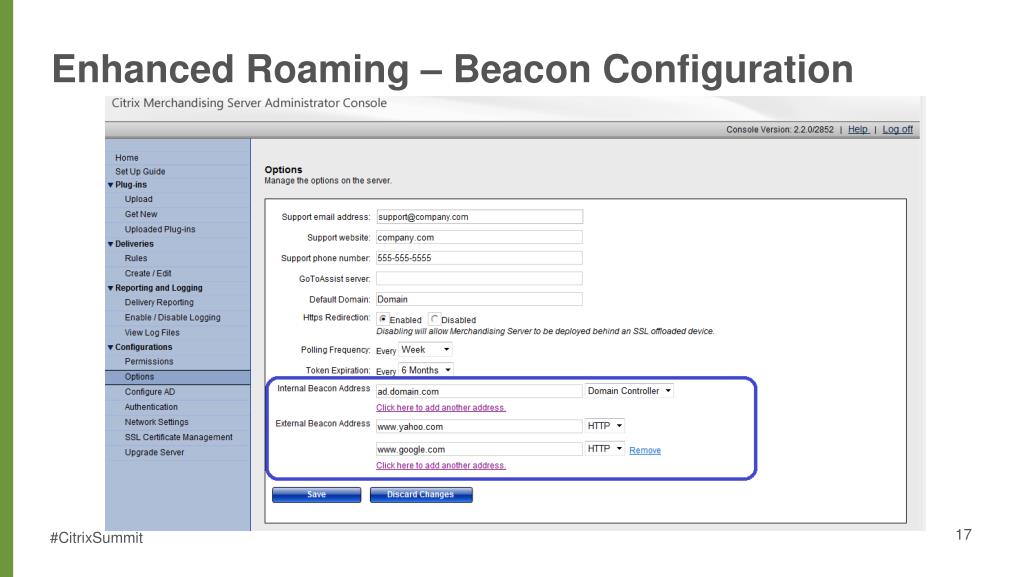Focus the Support website field
The image size is (1023, 577).
pos(480,238)
